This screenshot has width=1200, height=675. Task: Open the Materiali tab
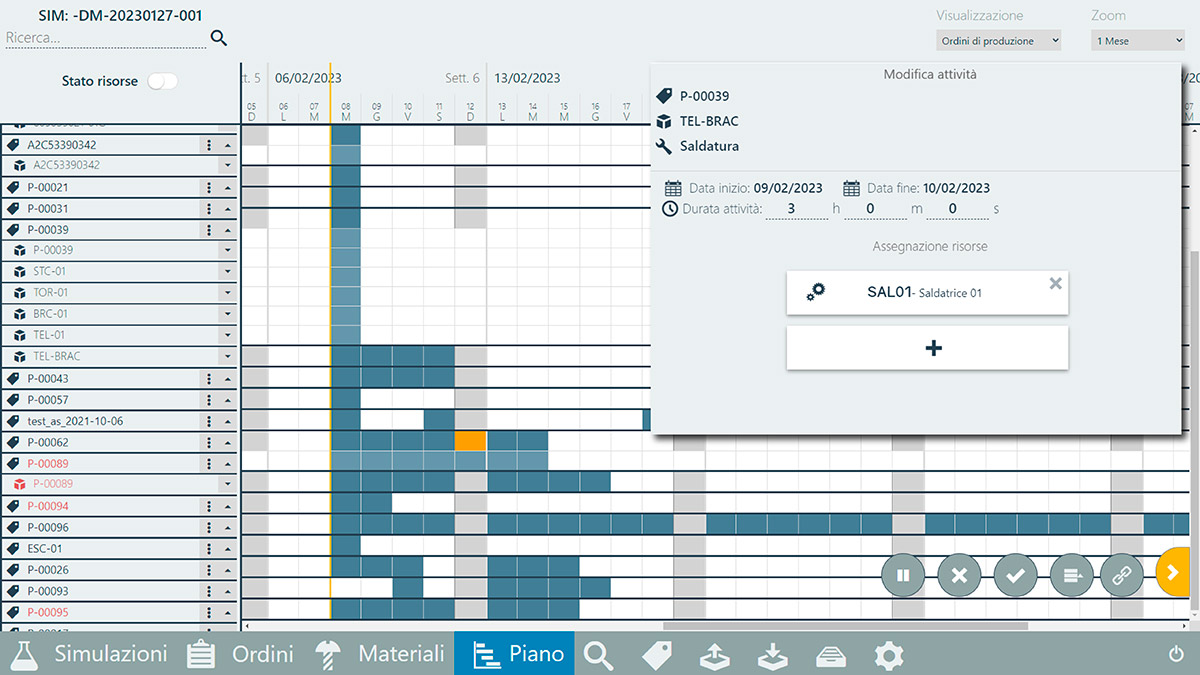380,654
